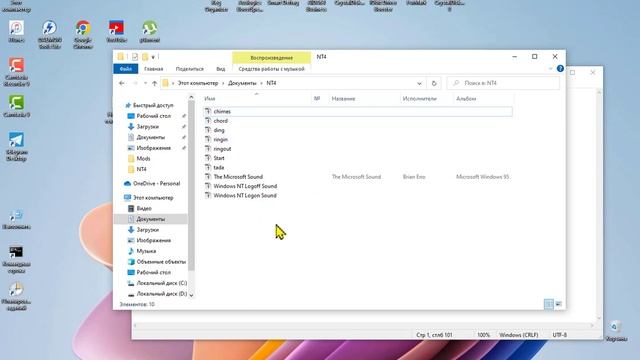Open OneDrive - Personal in navigation pane
This screenshot has width=640, height=360.
156,184
